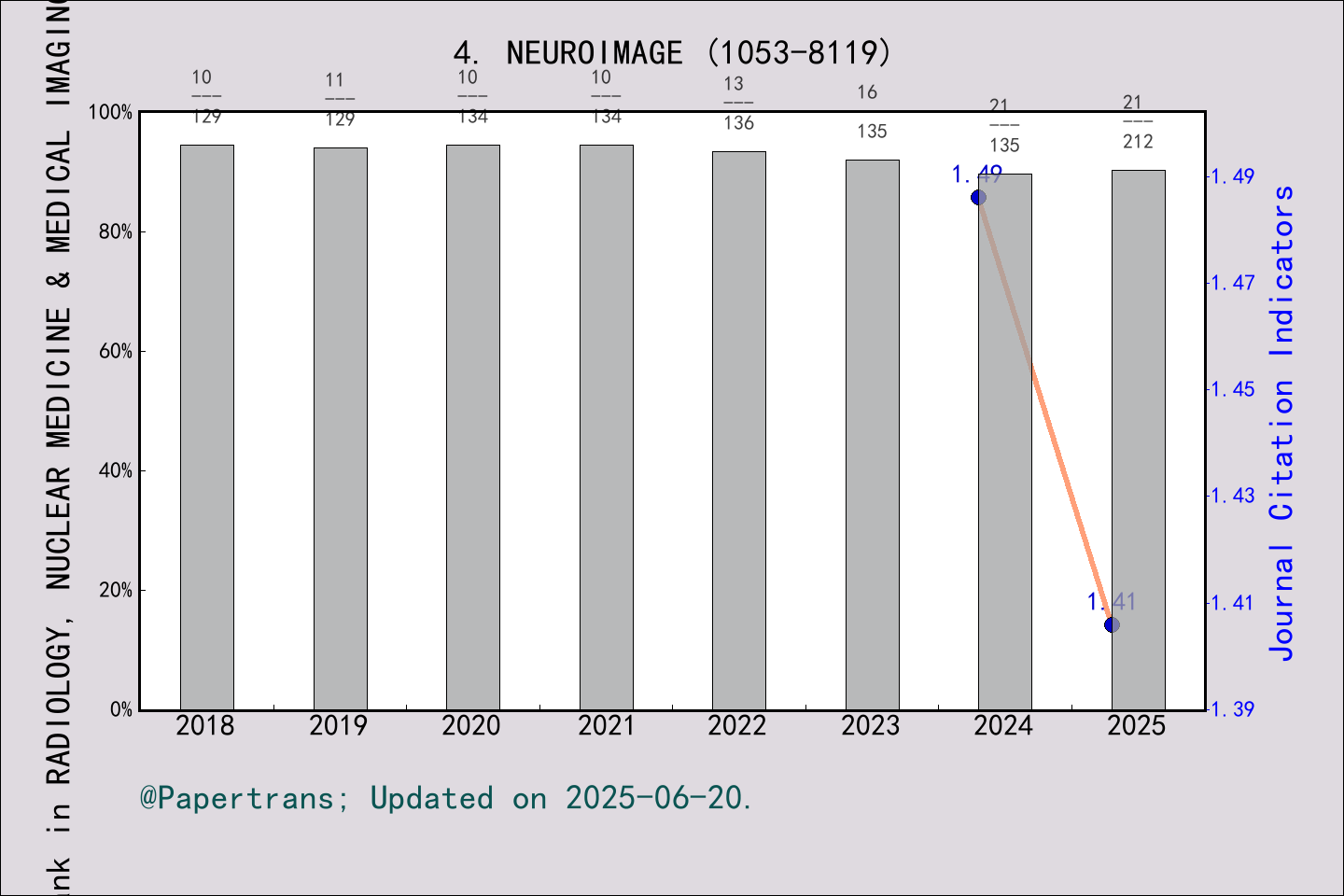Select the 2024 gray bar
The width and height of the screenshot is (1344, 896).
(x=1003, y=439)
